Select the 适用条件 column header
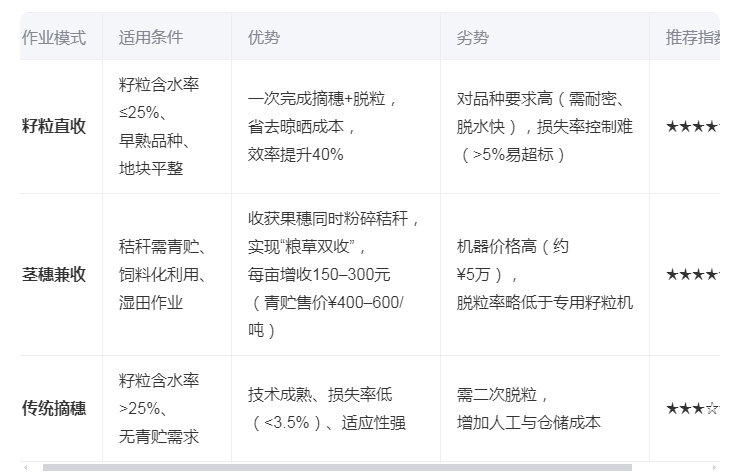Screen dimensions: 729x476 click(x=151, y=38)
